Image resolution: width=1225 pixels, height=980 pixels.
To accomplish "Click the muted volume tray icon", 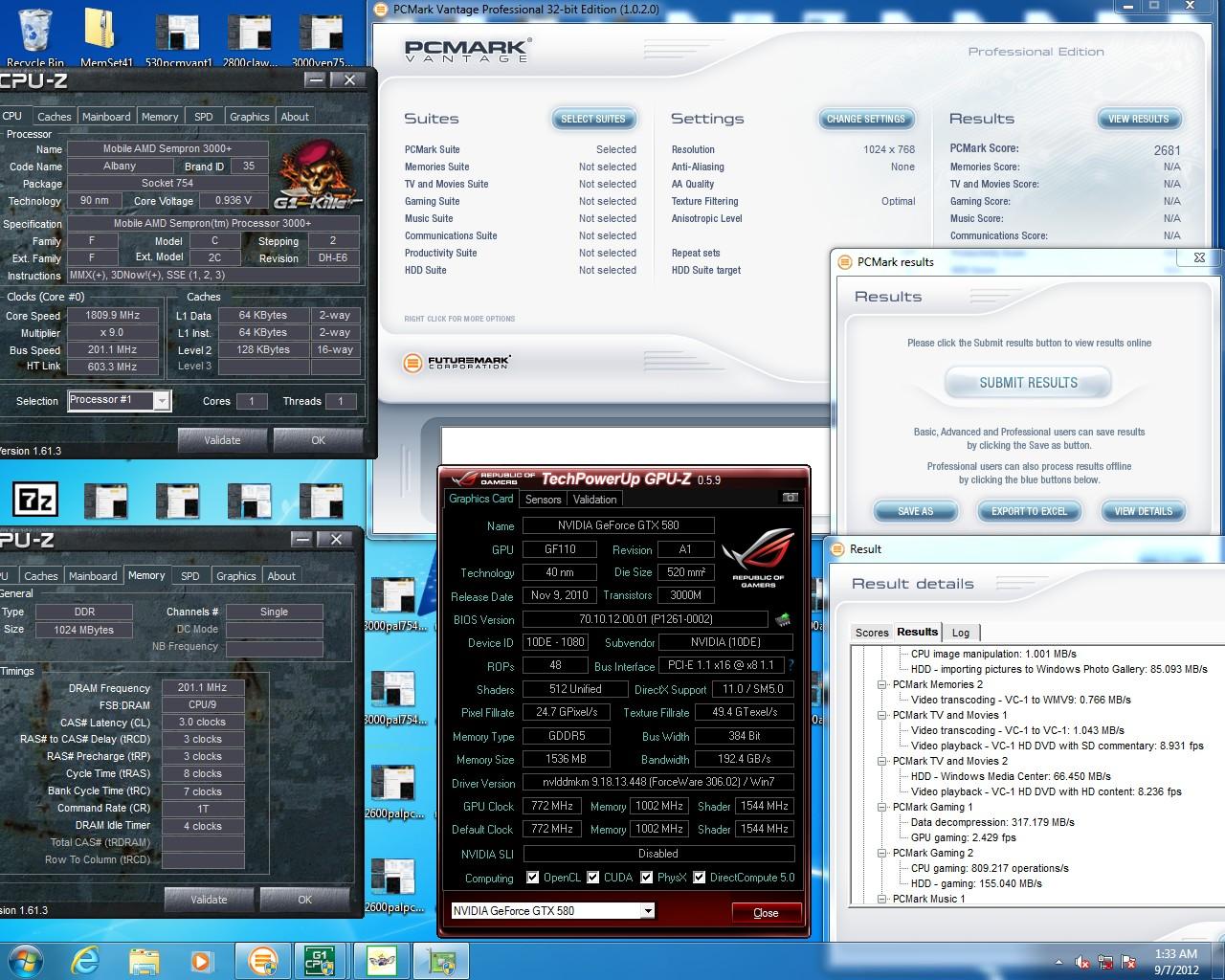I will coord(1082,962).
